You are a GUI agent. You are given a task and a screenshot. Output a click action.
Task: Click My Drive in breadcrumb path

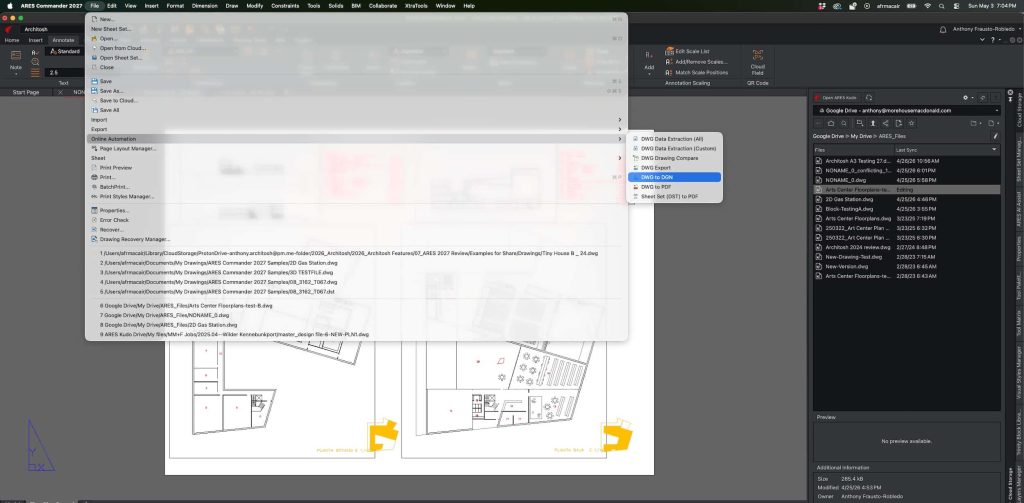861,136
